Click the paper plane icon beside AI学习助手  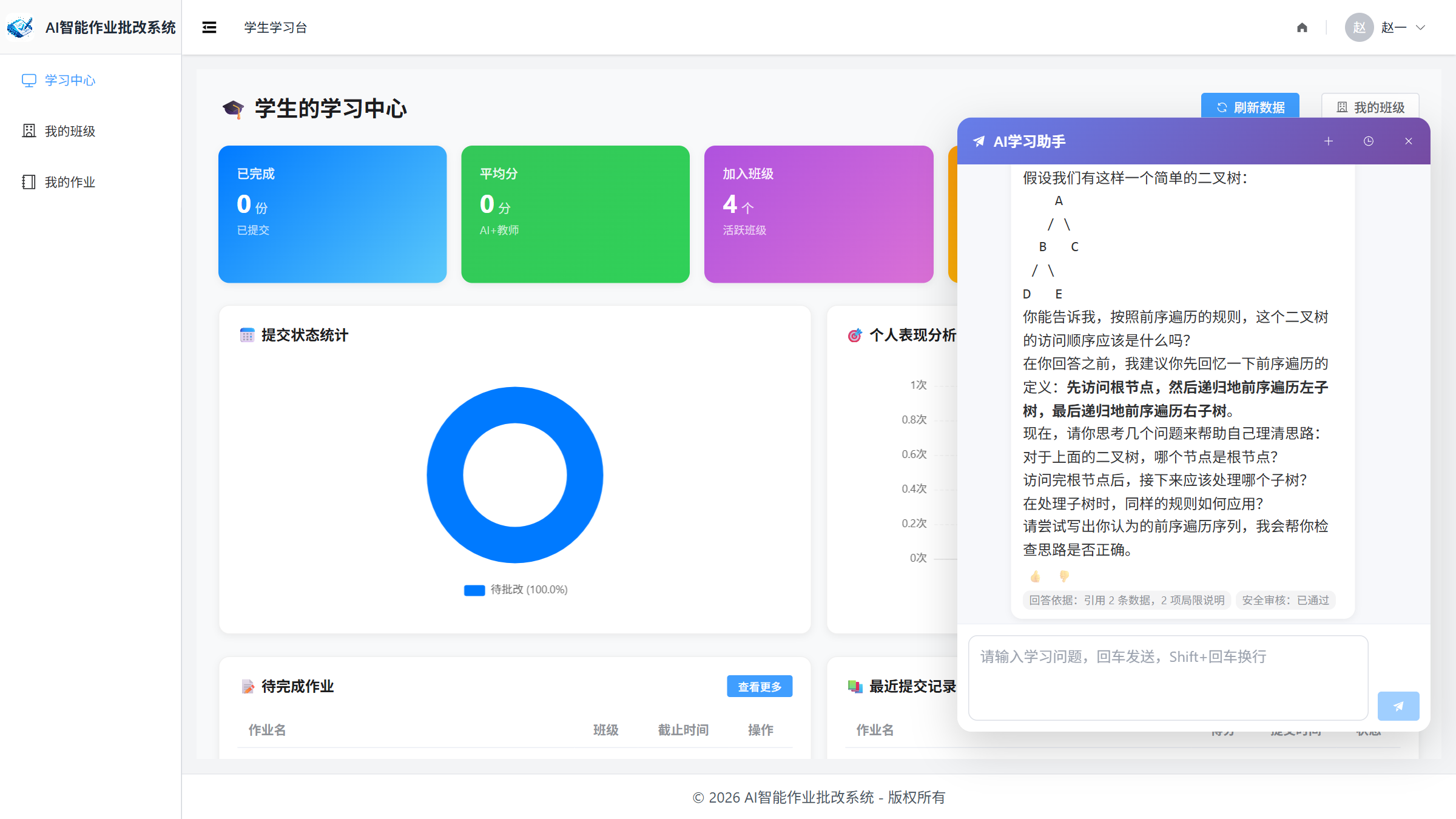979,141
